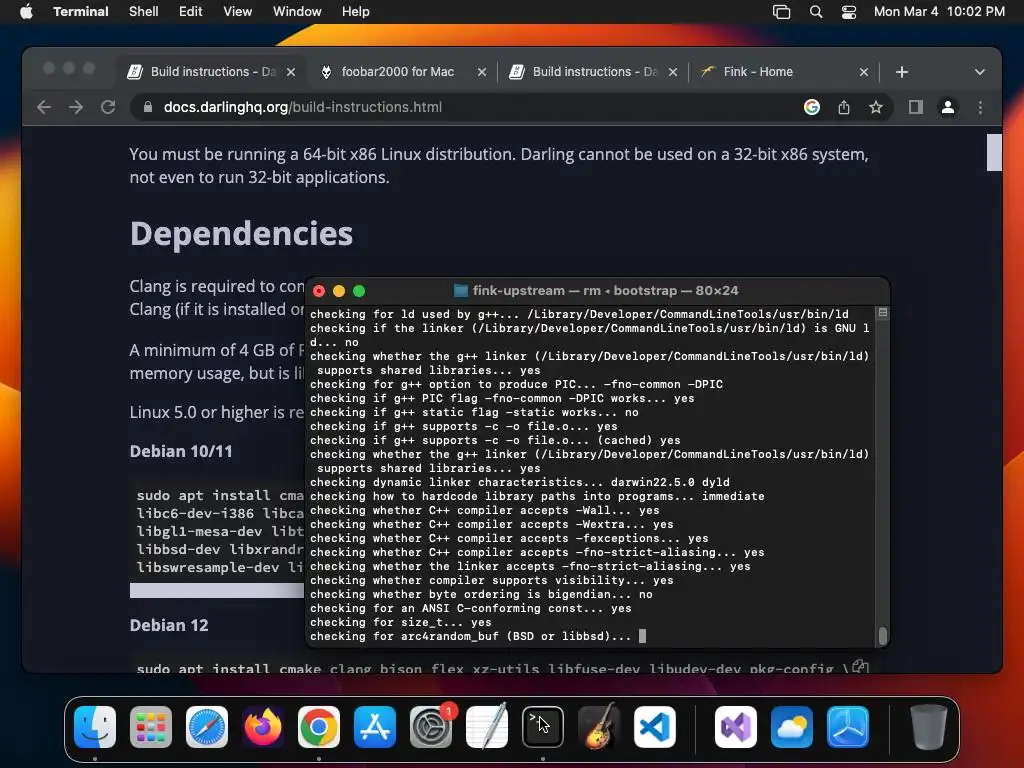Copy the Debian 12 code block

pyautogui.click(x=860, y=667)
